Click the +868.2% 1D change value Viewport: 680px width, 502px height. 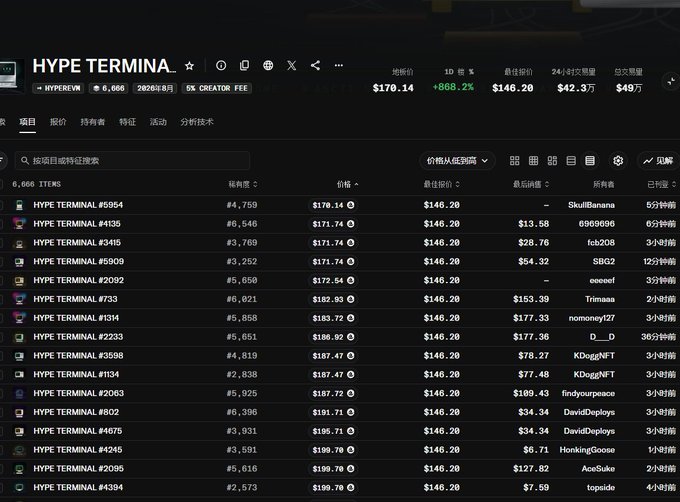(x=453, y=87)
